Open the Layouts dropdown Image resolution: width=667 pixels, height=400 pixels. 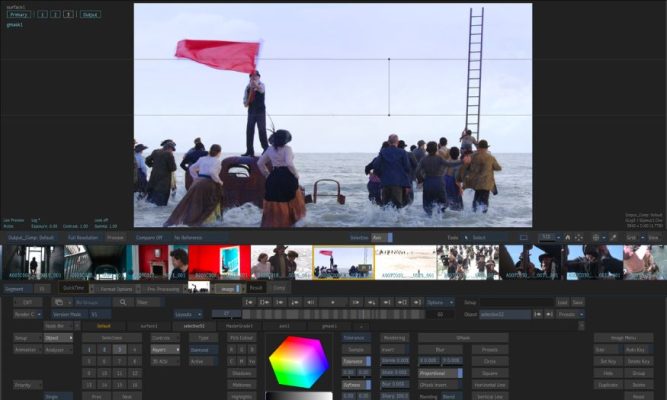pyautogui.click(x=187, y=313)
